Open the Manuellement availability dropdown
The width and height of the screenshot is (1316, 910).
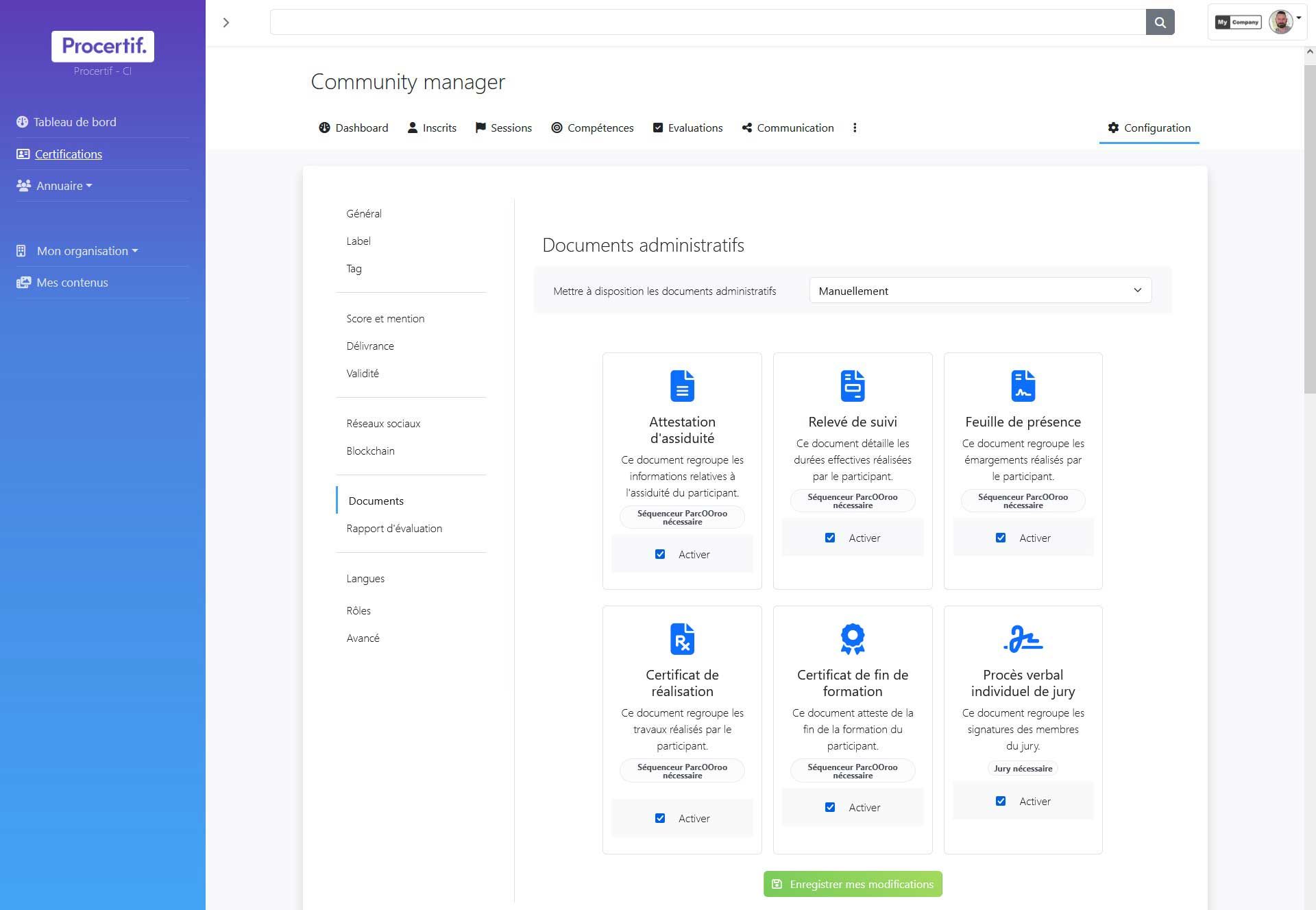pyautogui.click(x=980, y=290)
